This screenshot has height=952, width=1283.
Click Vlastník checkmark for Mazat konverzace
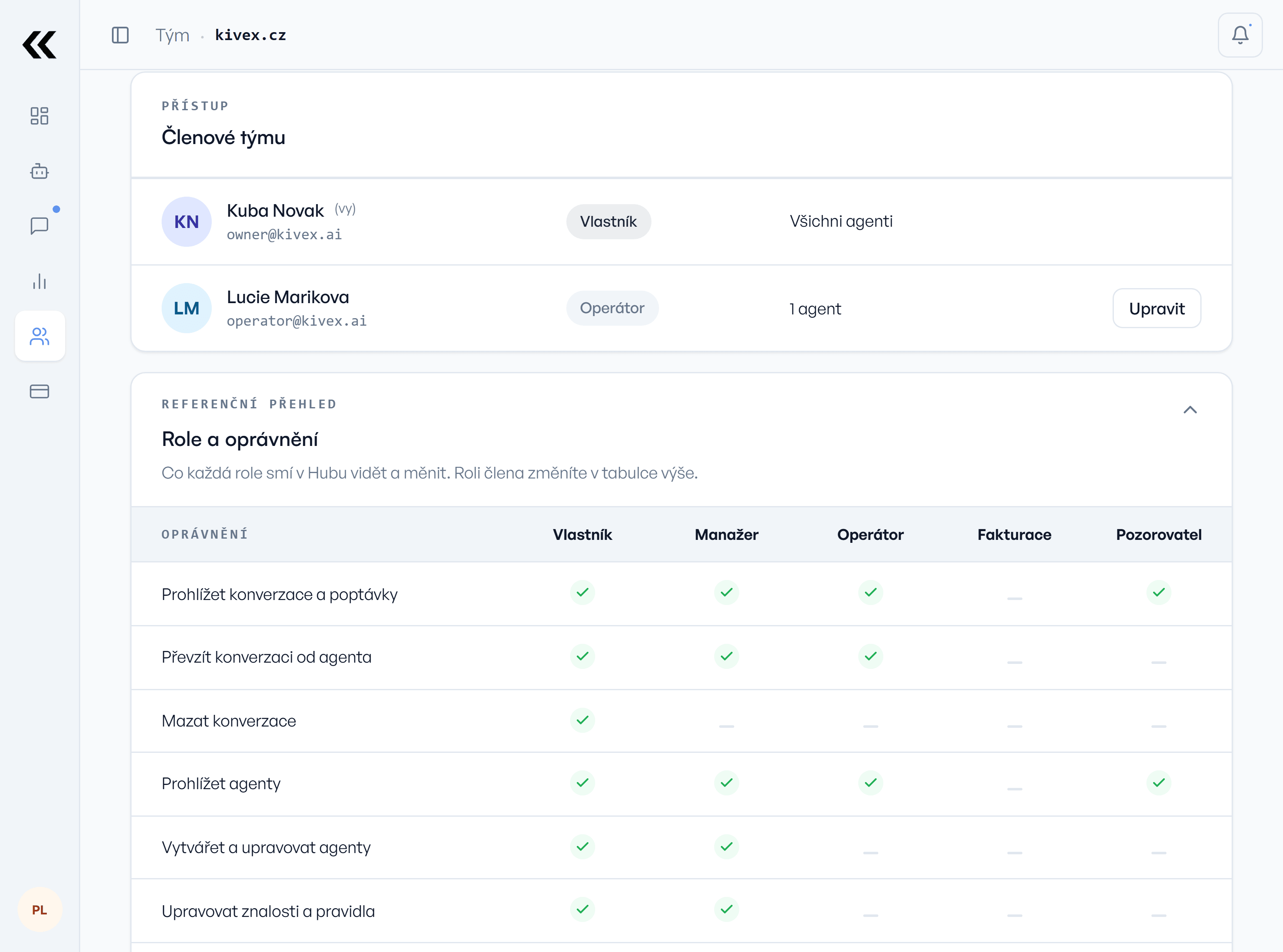582,720
